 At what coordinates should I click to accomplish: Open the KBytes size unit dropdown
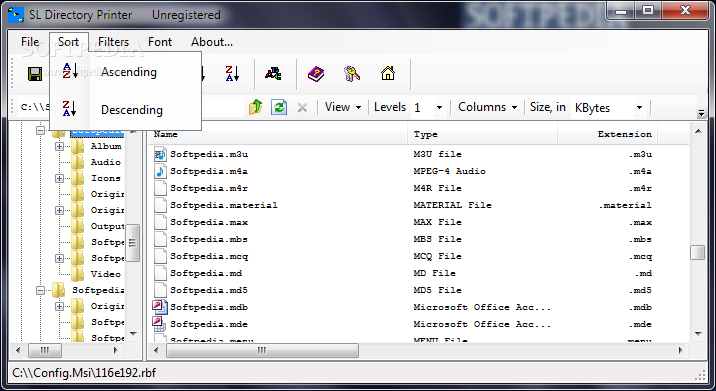pyautogui.click(x=639, y=108)
